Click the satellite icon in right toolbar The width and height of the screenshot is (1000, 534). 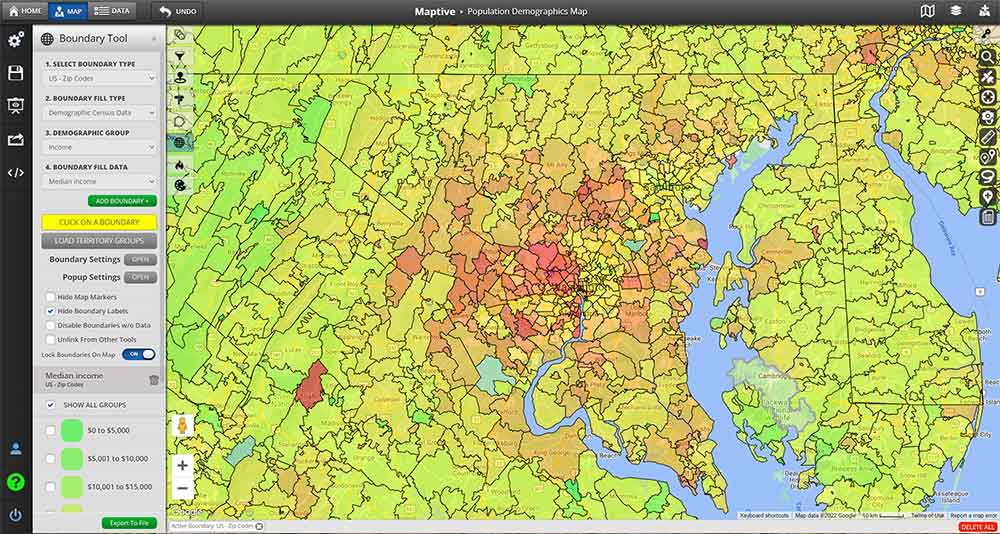click(988, 77)
